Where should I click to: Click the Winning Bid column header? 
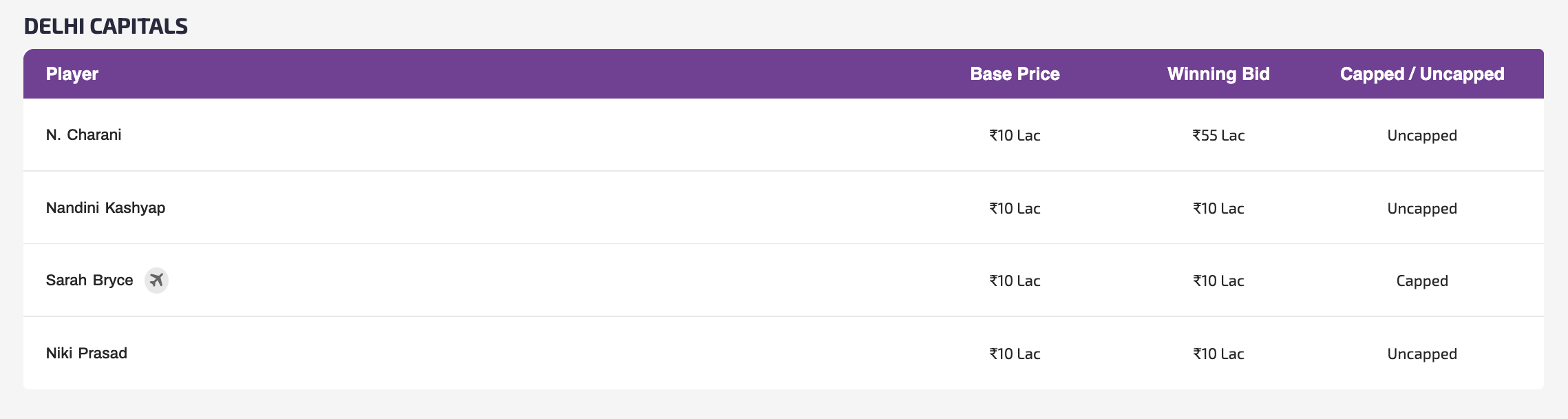pos(1218,74)
